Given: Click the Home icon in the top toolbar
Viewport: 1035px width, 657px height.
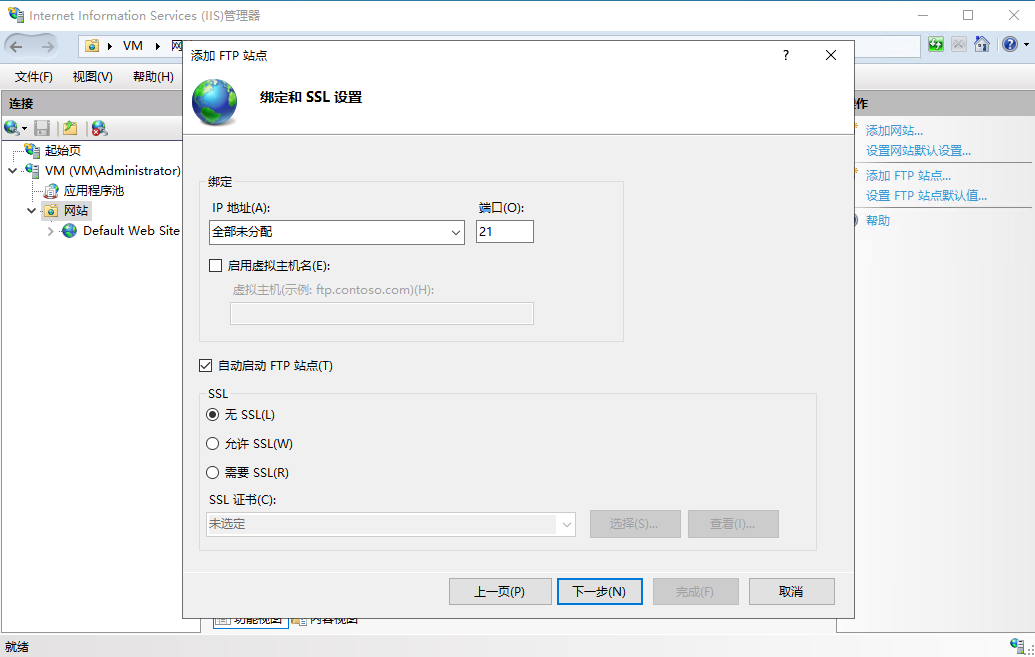Looking at the screenshot, I should 983,44.
